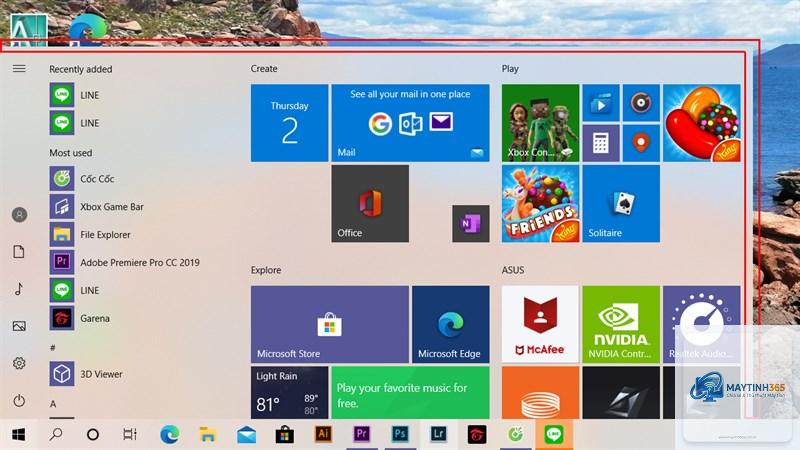Screen dimensions: 800x450
Task: Open taskbar Search magnifier
Action: point(56,435)
